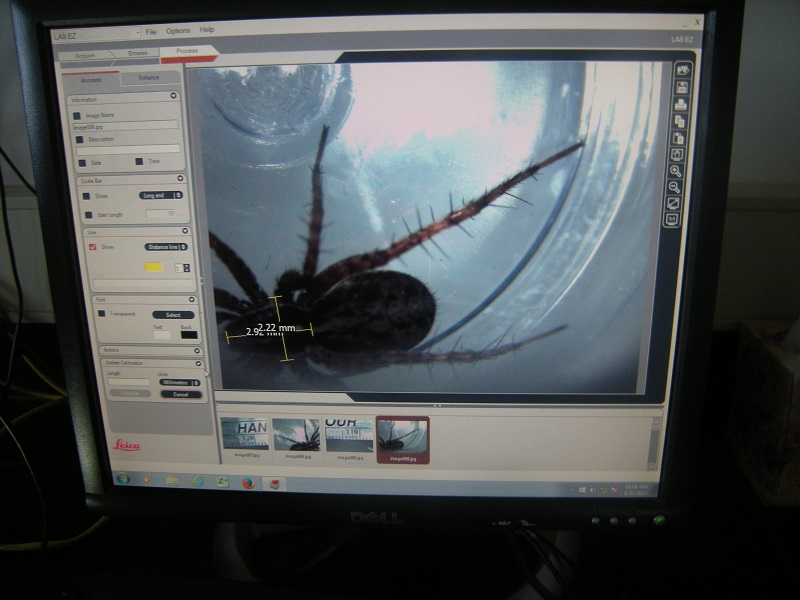Click the Select button in Font section
800x600 pixels.
pyautogui.click(x=173, y=314)
